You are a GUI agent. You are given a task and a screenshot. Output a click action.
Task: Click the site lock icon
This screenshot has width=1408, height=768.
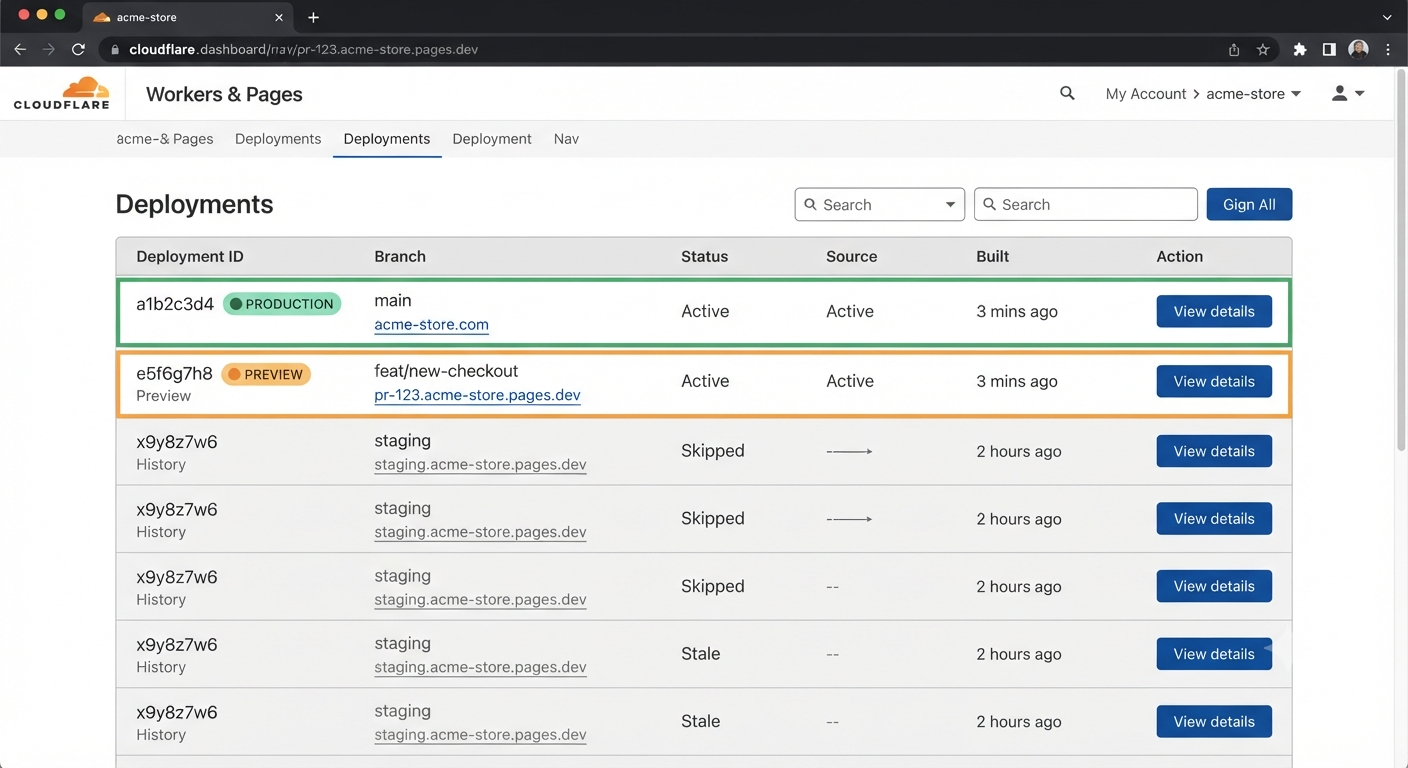[115, 49]
